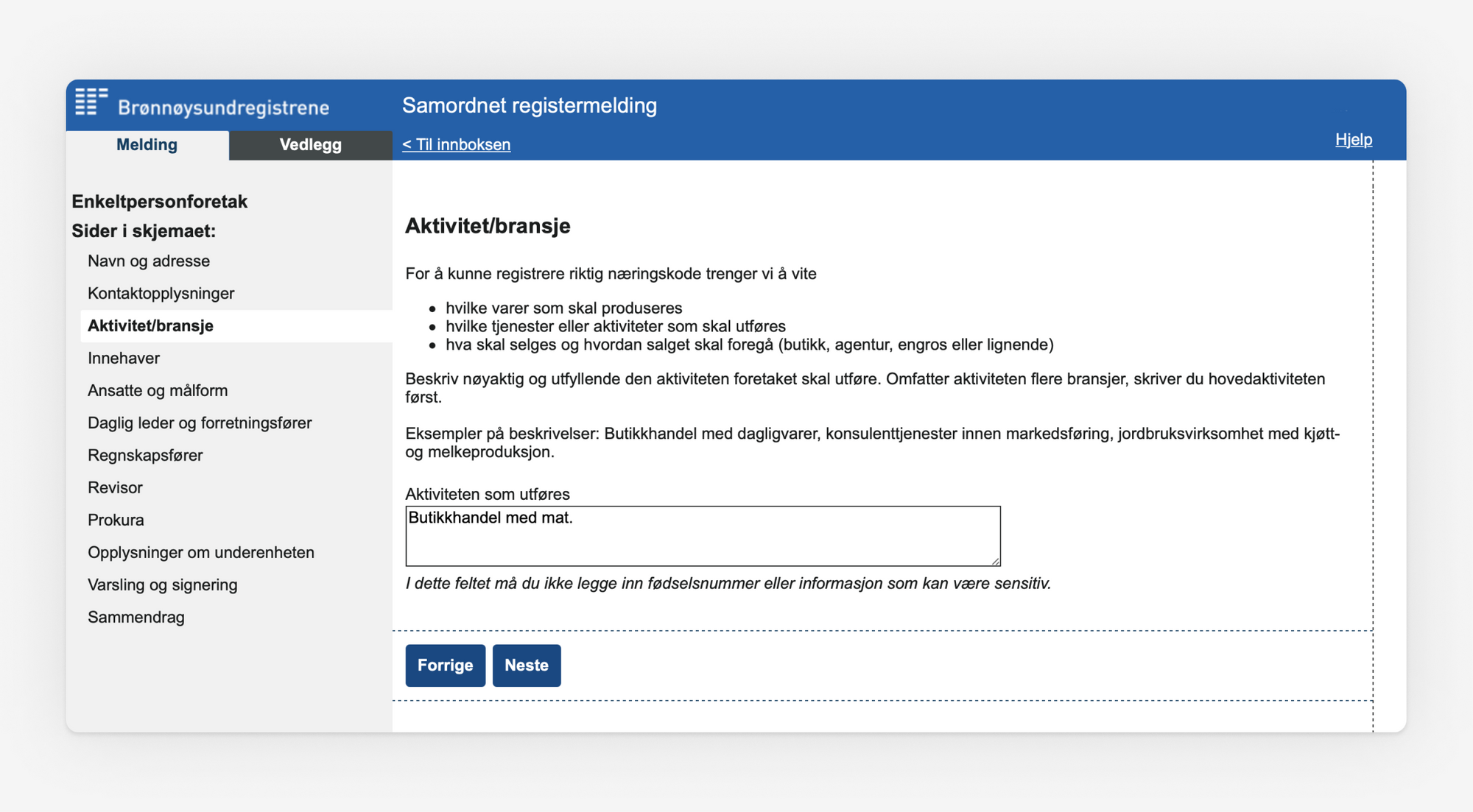The image size is (1473, 812).
Task: Open the Sammendrag page
Action: point(137,617)
